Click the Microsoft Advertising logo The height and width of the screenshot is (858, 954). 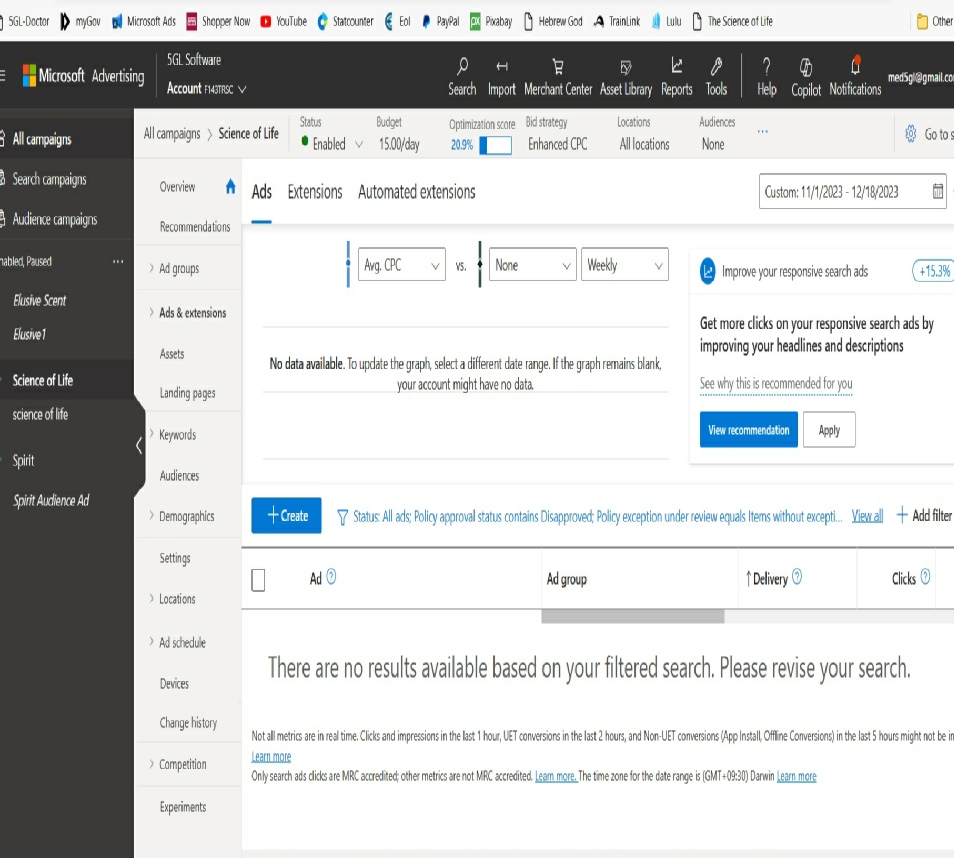click(x=83, y=75)
